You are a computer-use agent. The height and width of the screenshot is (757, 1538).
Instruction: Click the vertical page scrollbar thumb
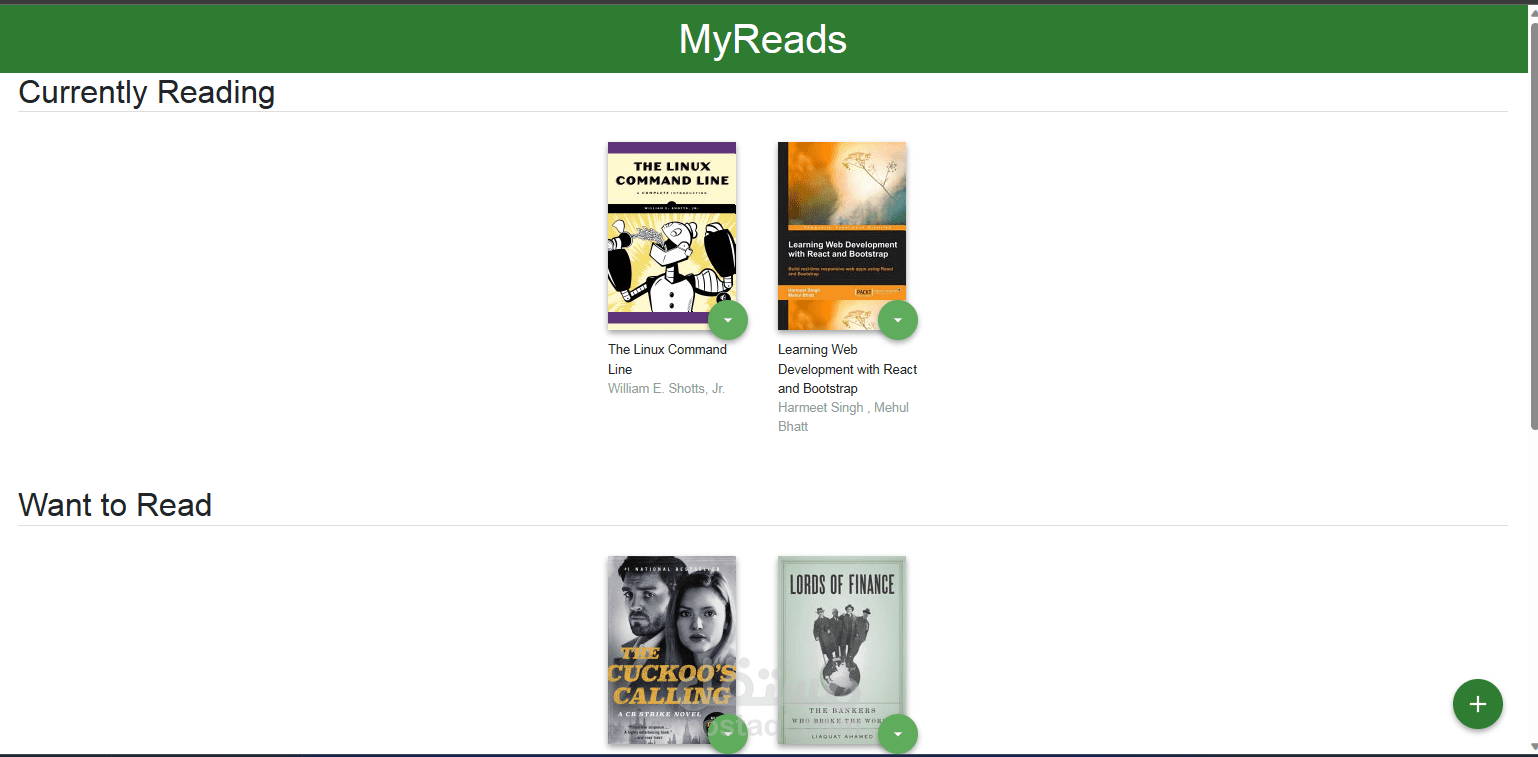click(1532, 225)
